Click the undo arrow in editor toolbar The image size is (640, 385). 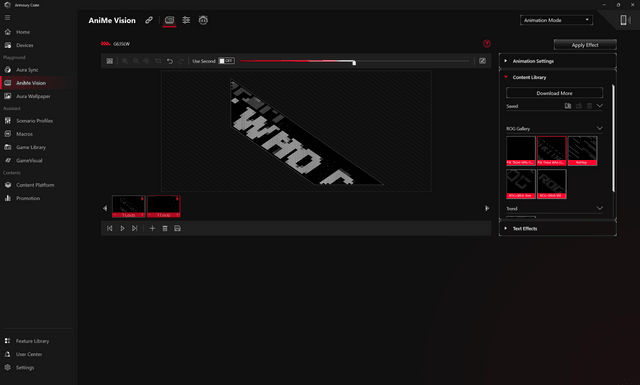tap(170, 61)
